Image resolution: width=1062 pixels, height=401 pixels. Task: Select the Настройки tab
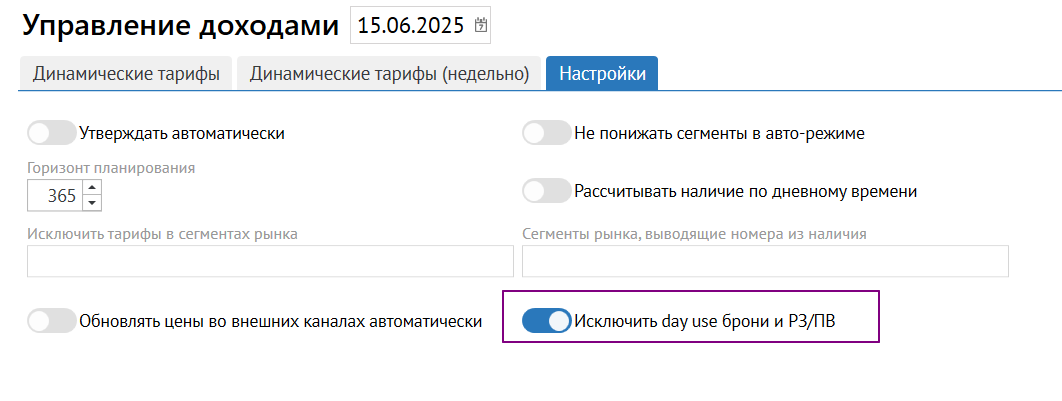pyautogui.click(x=601, y=74)
